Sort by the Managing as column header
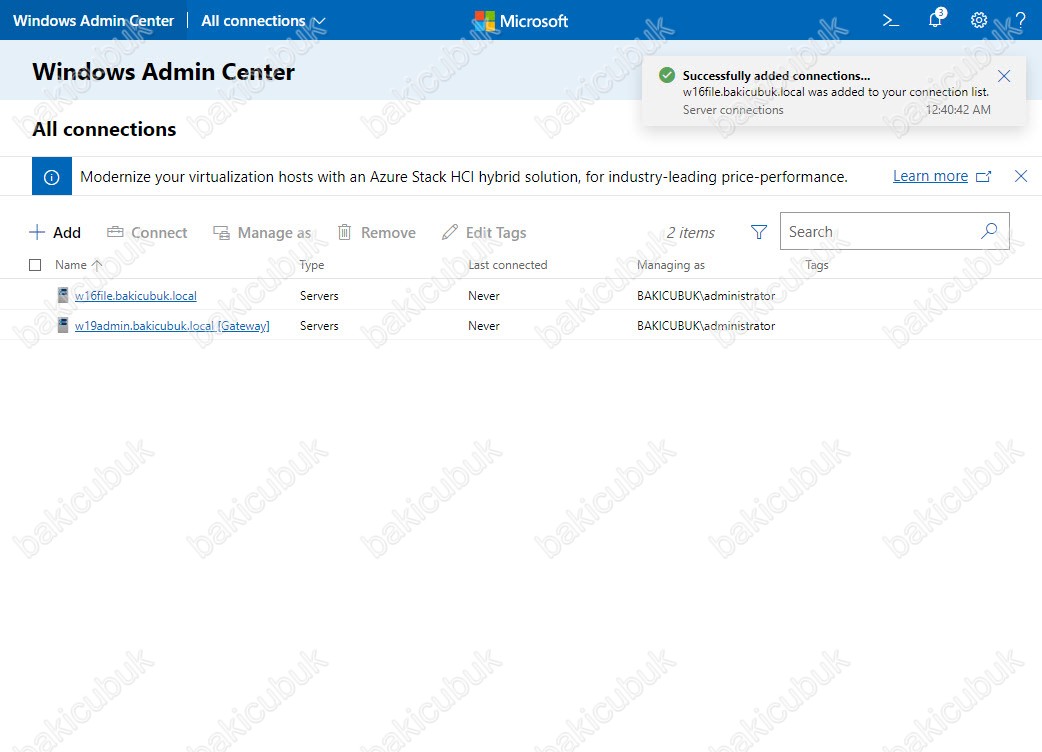The width and height of the screenshot is (1042, 752). pos(671,265)
